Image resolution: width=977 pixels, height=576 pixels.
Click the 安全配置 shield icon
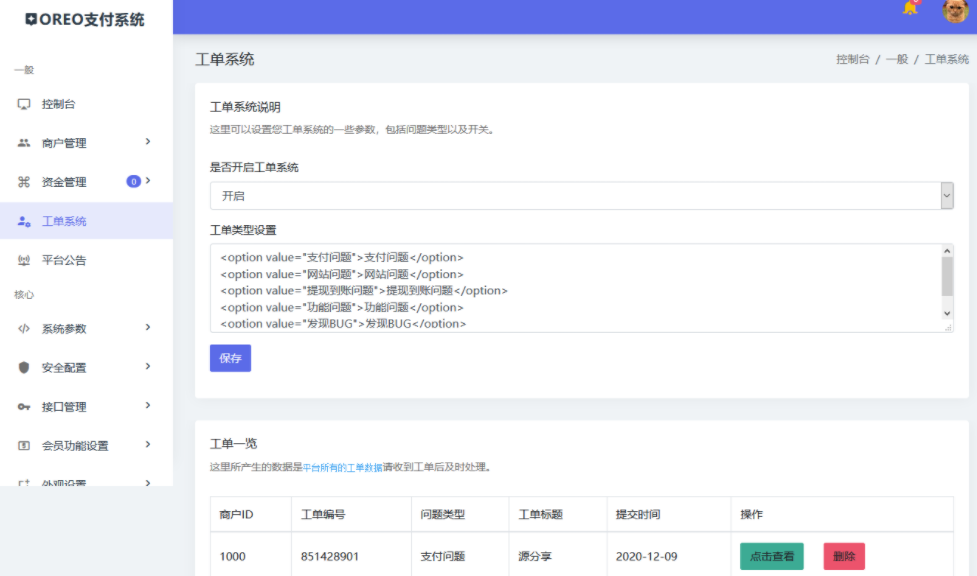click(x=24, y=367)
